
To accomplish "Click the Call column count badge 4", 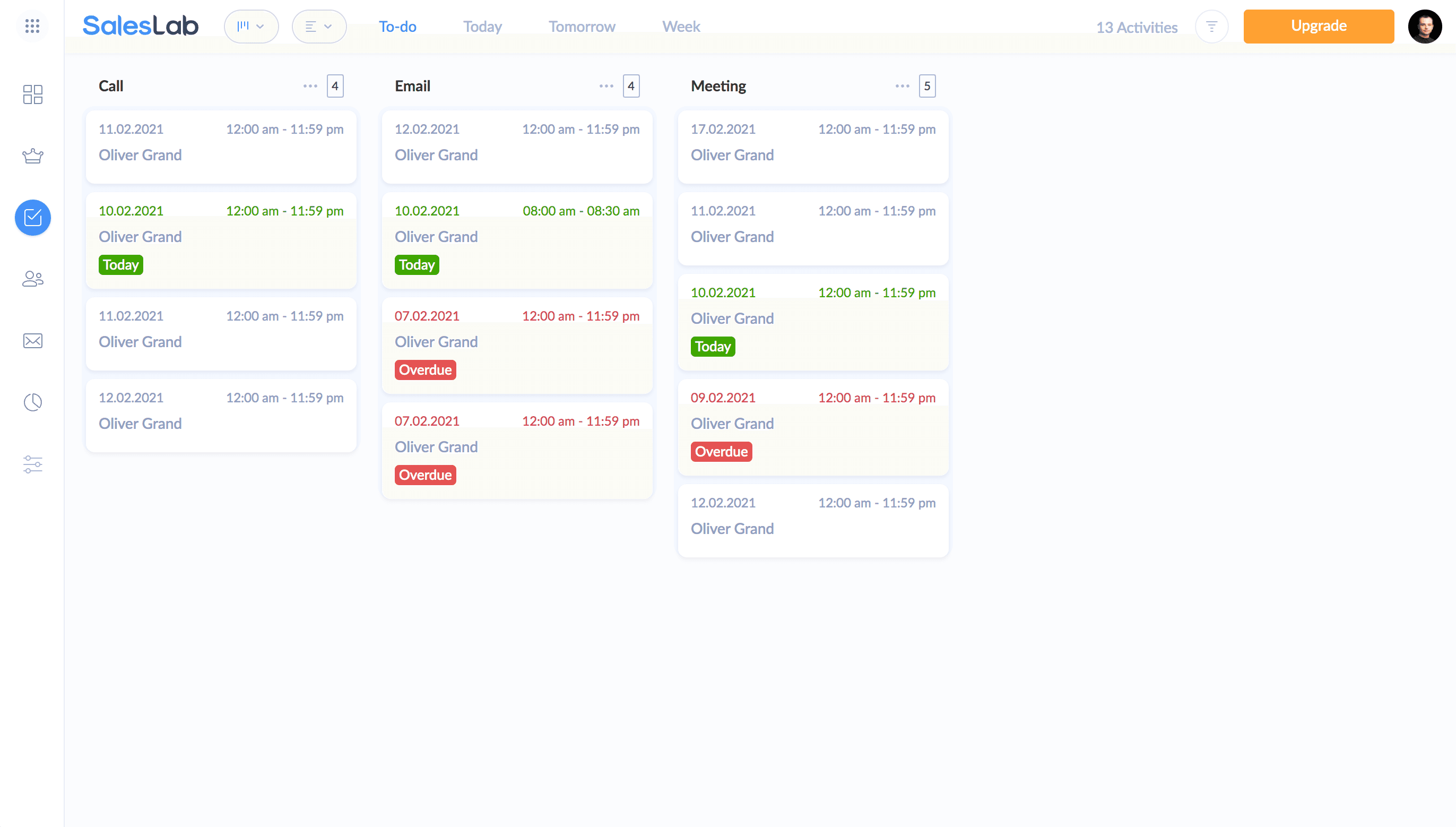I will coord(335,87).
